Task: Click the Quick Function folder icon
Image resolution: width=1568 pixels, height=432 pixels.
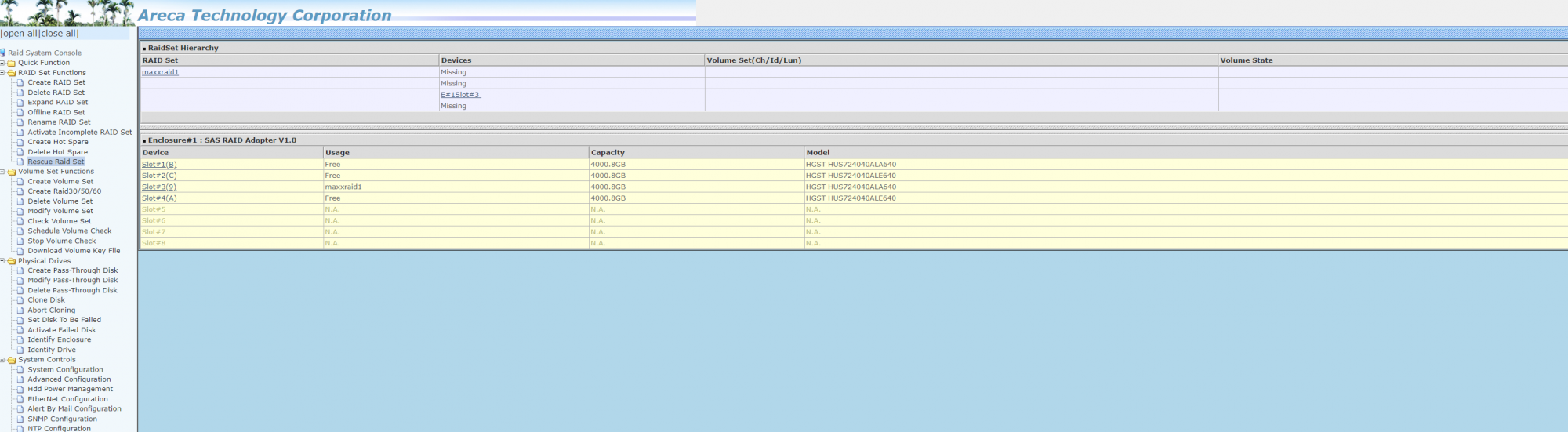Action: [x=12, y=63]
